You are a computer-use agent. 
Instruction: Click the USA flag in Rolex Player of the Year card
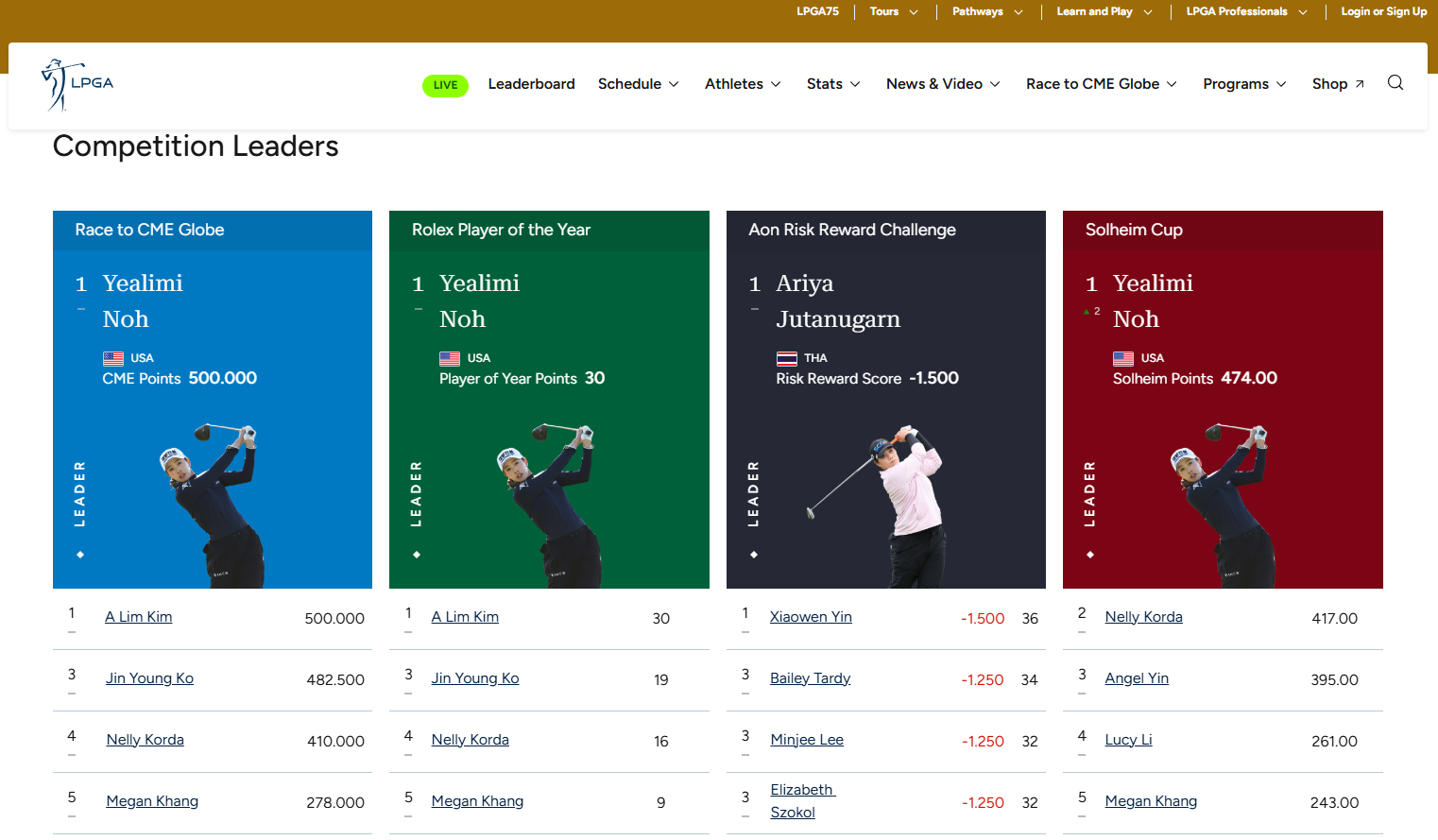(x=450, y=359)
